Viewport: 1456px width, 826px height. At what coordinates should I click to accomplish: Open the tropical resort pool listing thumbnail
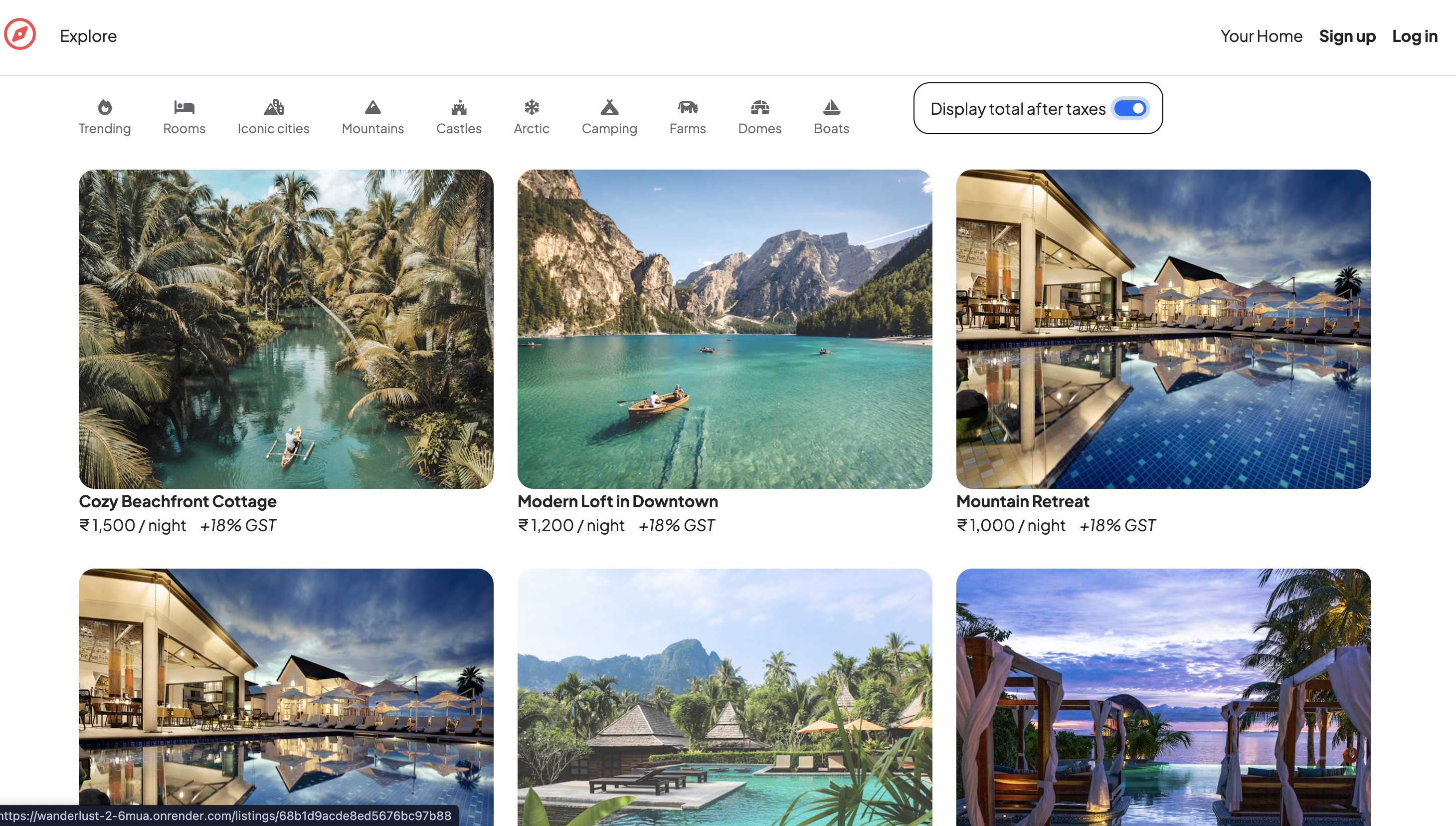click(725, 697)
